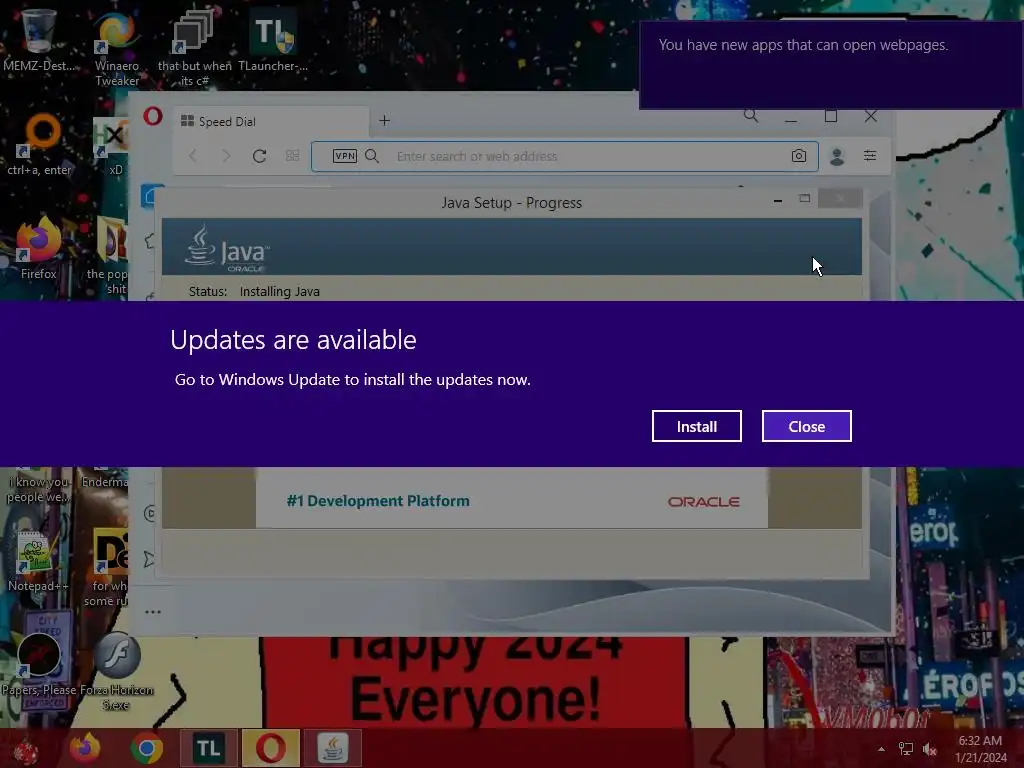Select the TLauncher installer desktop icon
Viewport: 1024px width, 768px height.
tap(272, 40)
